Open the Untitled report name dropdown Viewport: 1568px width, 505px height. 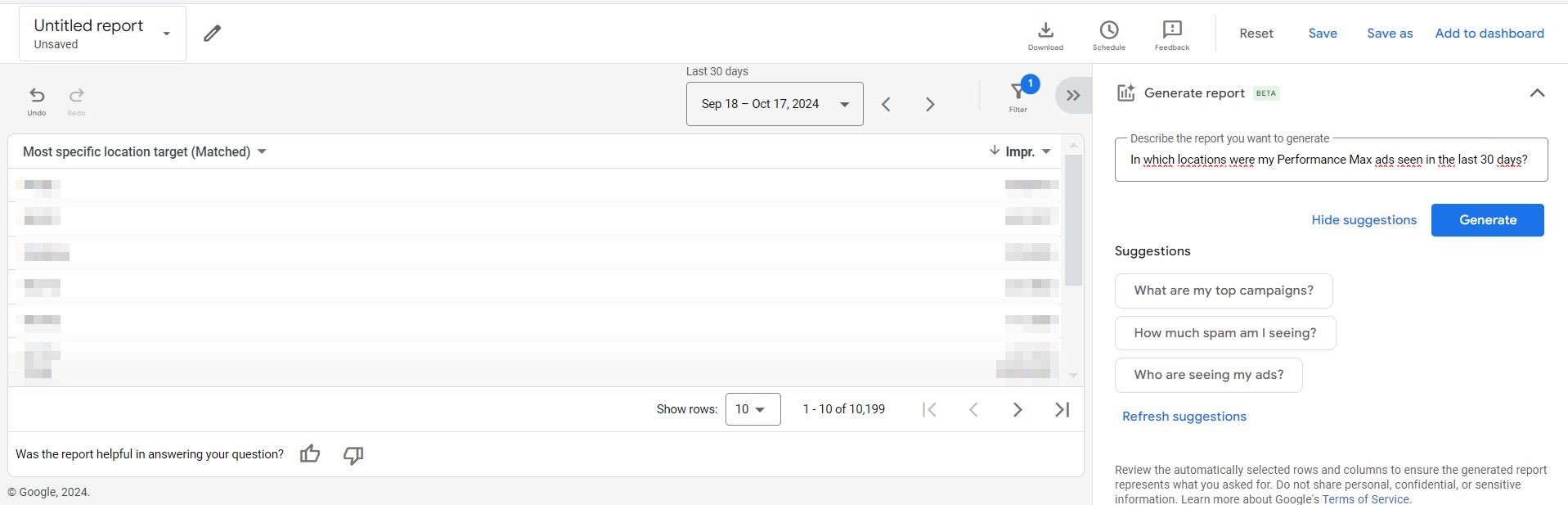[102, 34]
